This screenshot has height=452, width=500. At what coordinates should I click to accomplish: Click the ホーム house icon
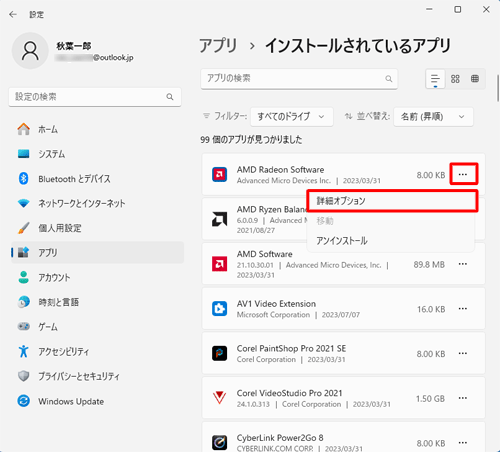(24, 129)
